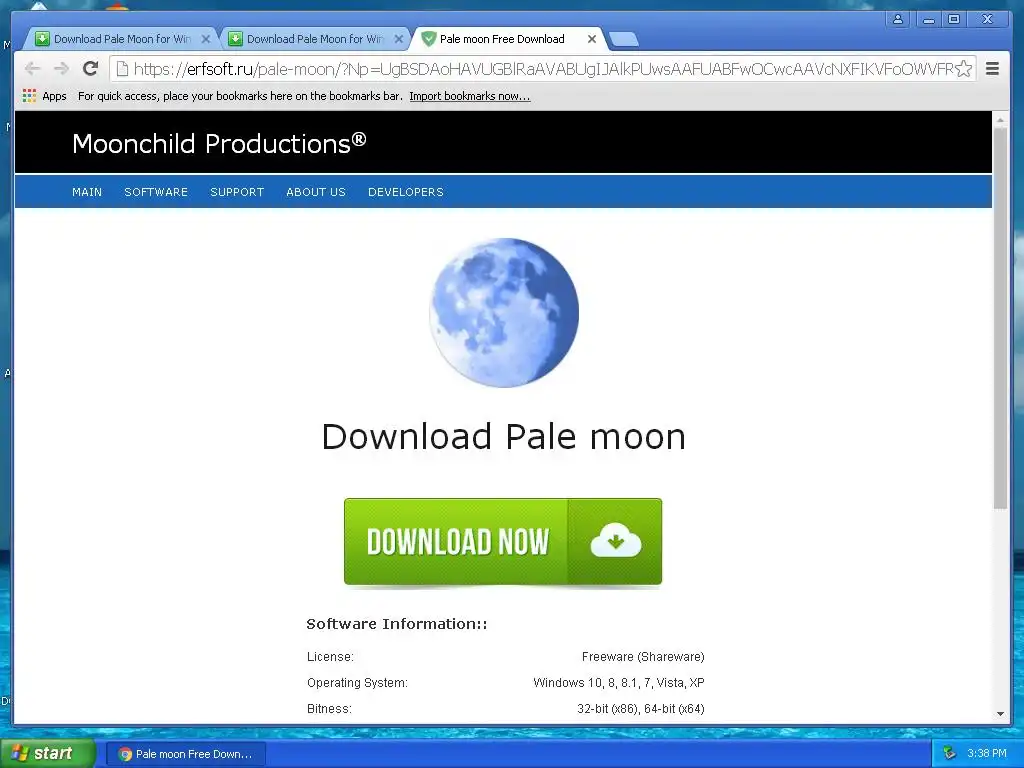Click the page scroll down arrow
The width and height of the screenshot is (1024, 768).
1000,714
